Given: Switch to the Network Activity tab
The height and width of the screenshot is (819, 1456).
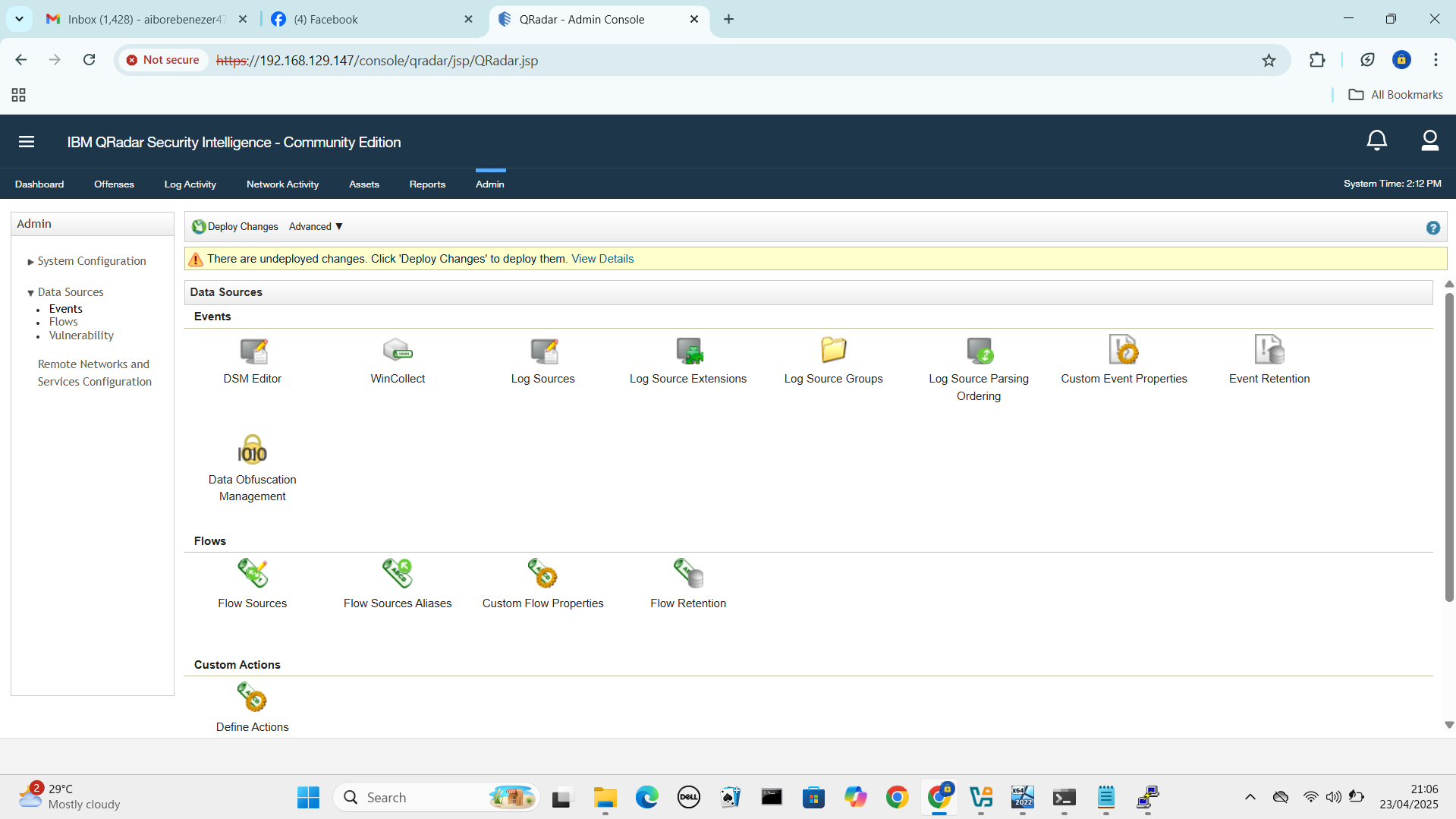Looking at the screenshot, I should tap(282, 184).
